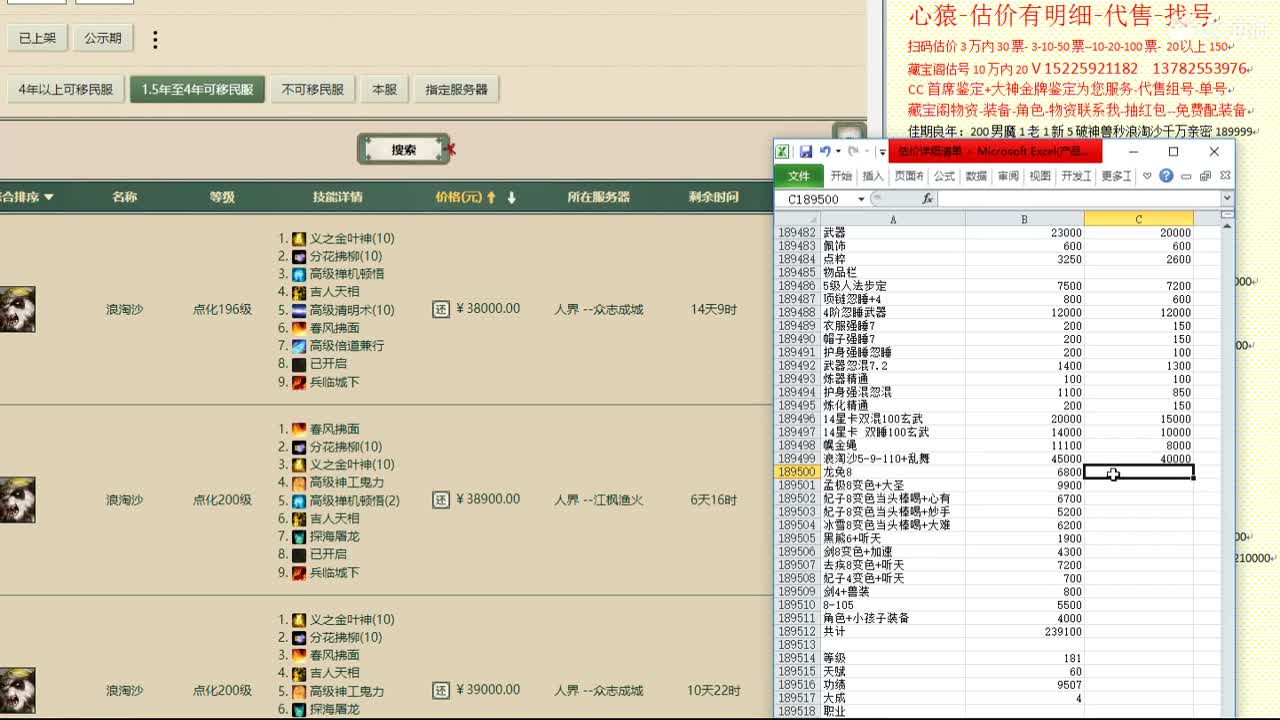Click the 高级禅机顿悟 skill icon in first listing
1280x720 pixels.
coord(298,274)
